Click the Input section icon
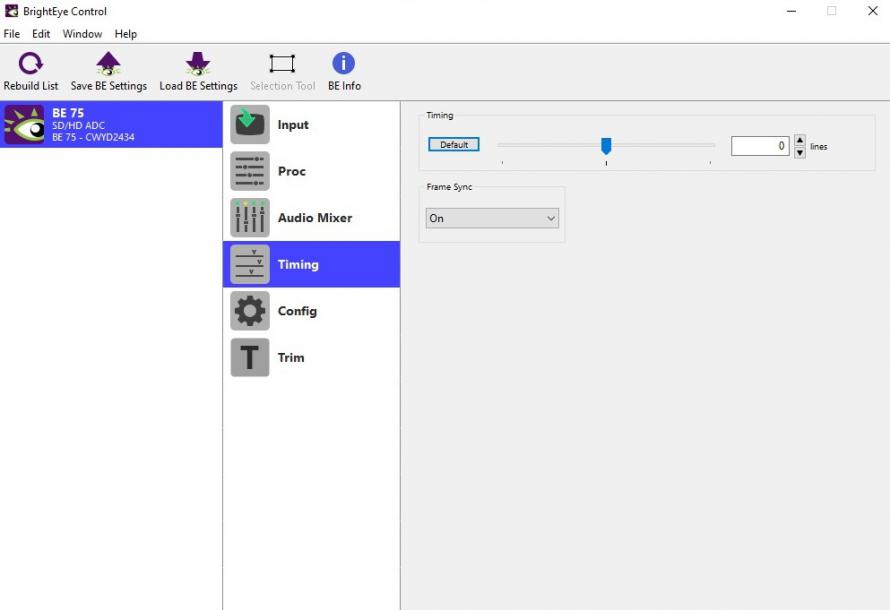The width and height of the screenshot is (890, 610). pos(250,124)
